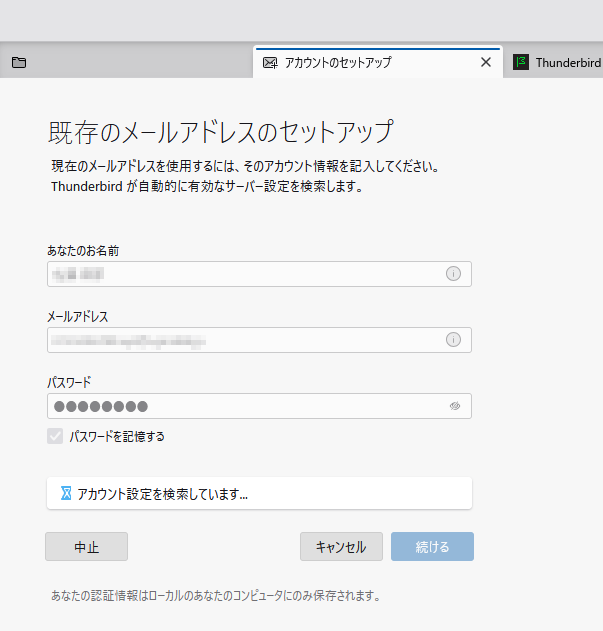Close the アカウントのセットアップ tab
The width and height of the screenshot is (603, 631).
486,62
